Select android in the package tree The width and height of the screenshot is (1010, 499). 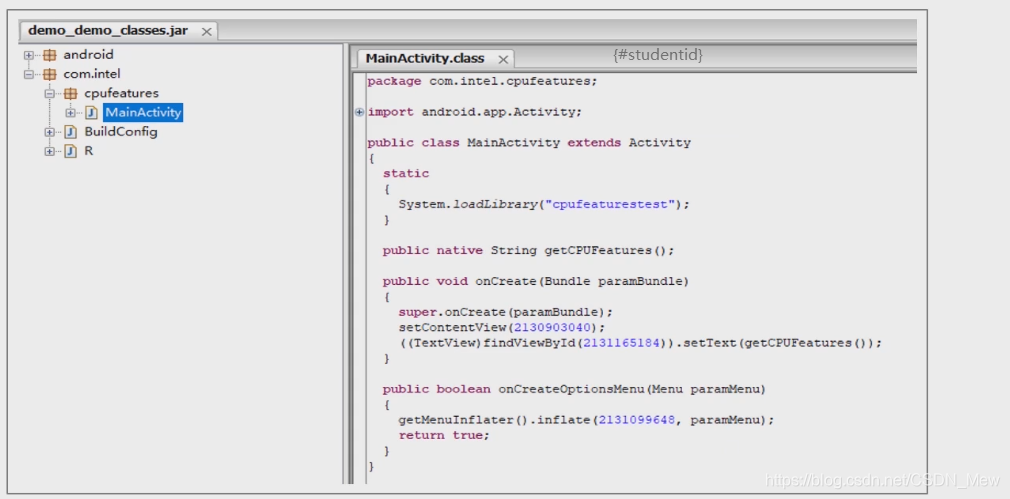pos(88,55)
